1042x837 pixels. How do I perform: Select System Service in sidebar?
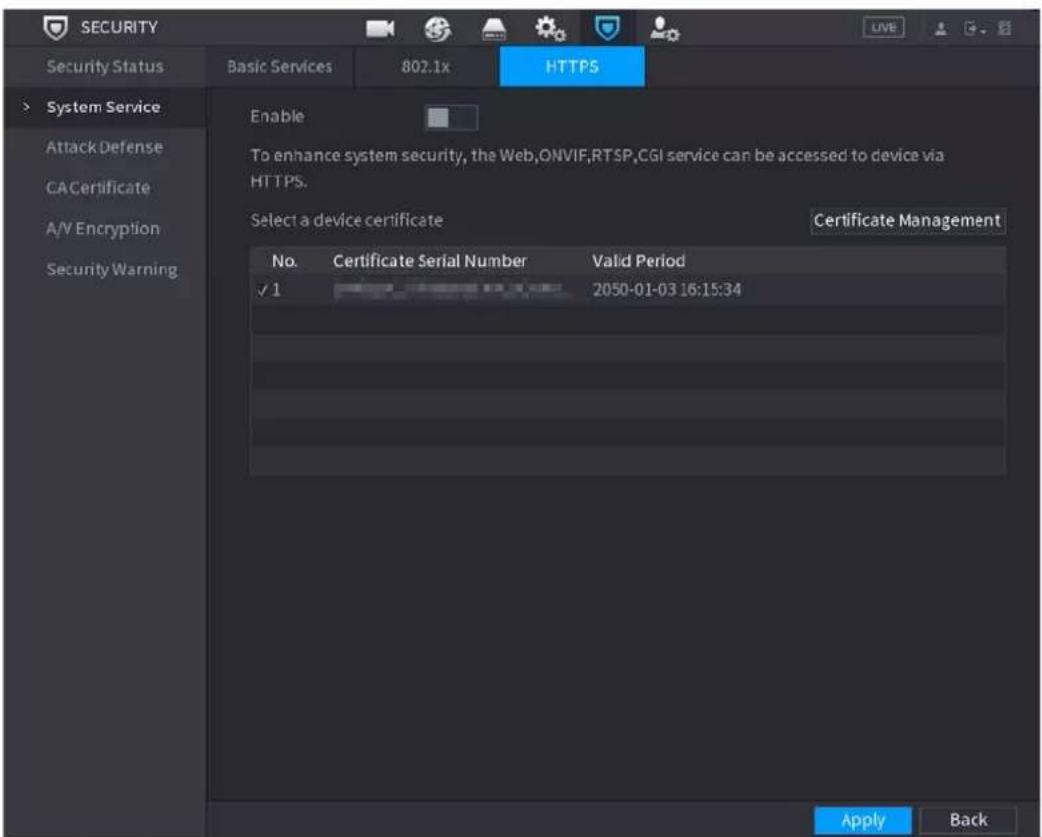(105, 107)
